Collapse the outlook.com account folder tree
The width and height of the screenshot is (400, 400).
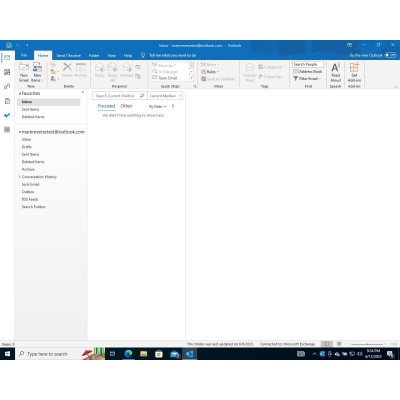point(20,132)
